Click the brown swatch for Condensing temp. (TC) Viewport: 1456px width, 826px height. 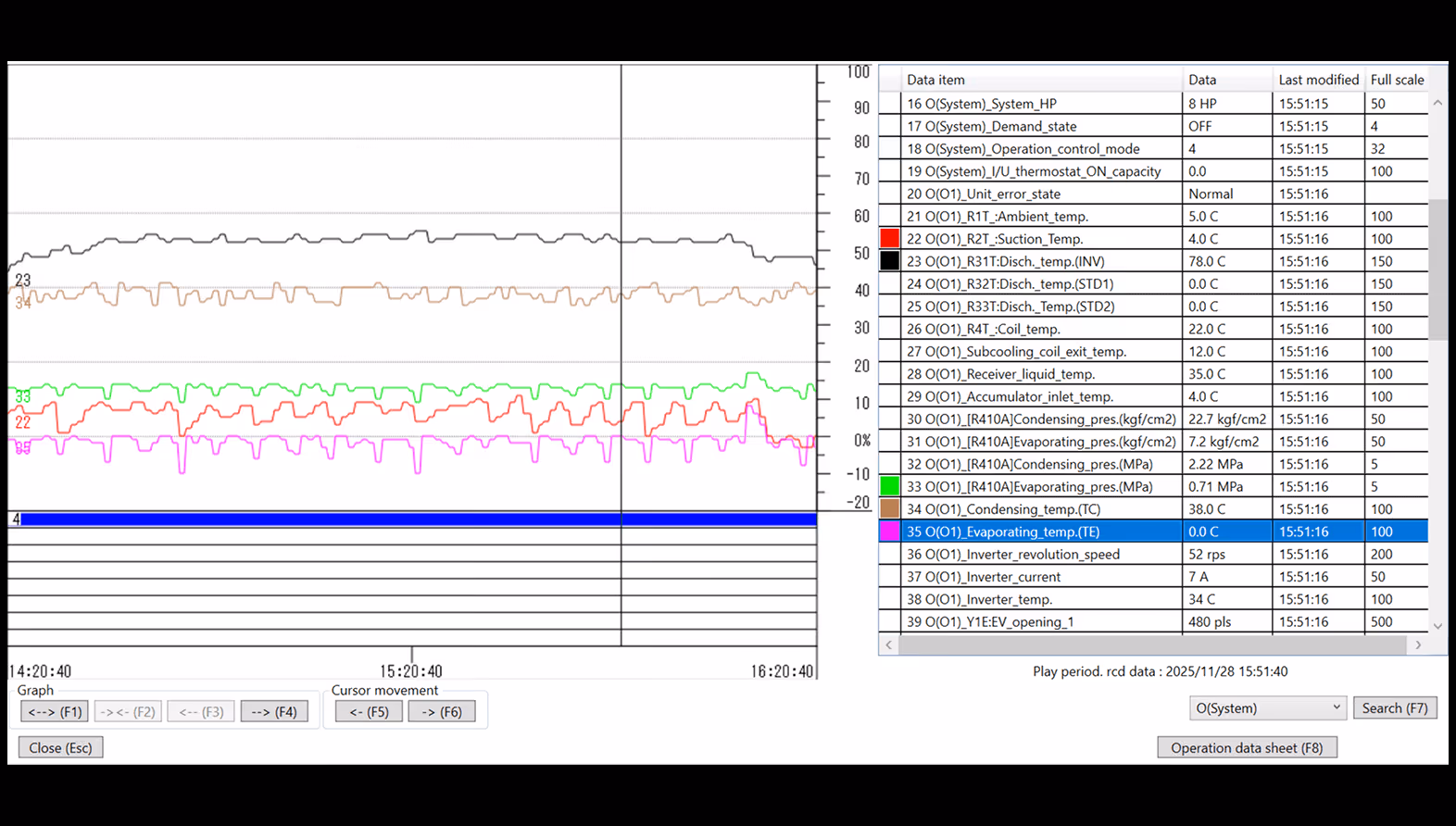889,508
